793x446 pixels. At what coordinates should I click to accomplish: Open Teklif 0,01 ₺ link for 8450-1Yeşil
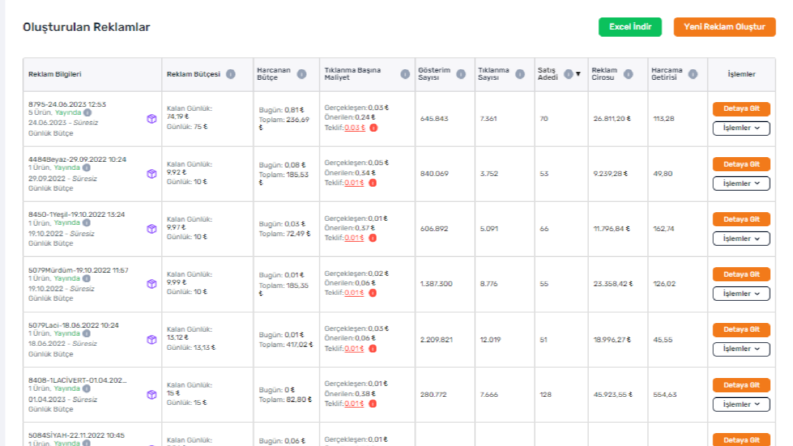click(354, 238)
